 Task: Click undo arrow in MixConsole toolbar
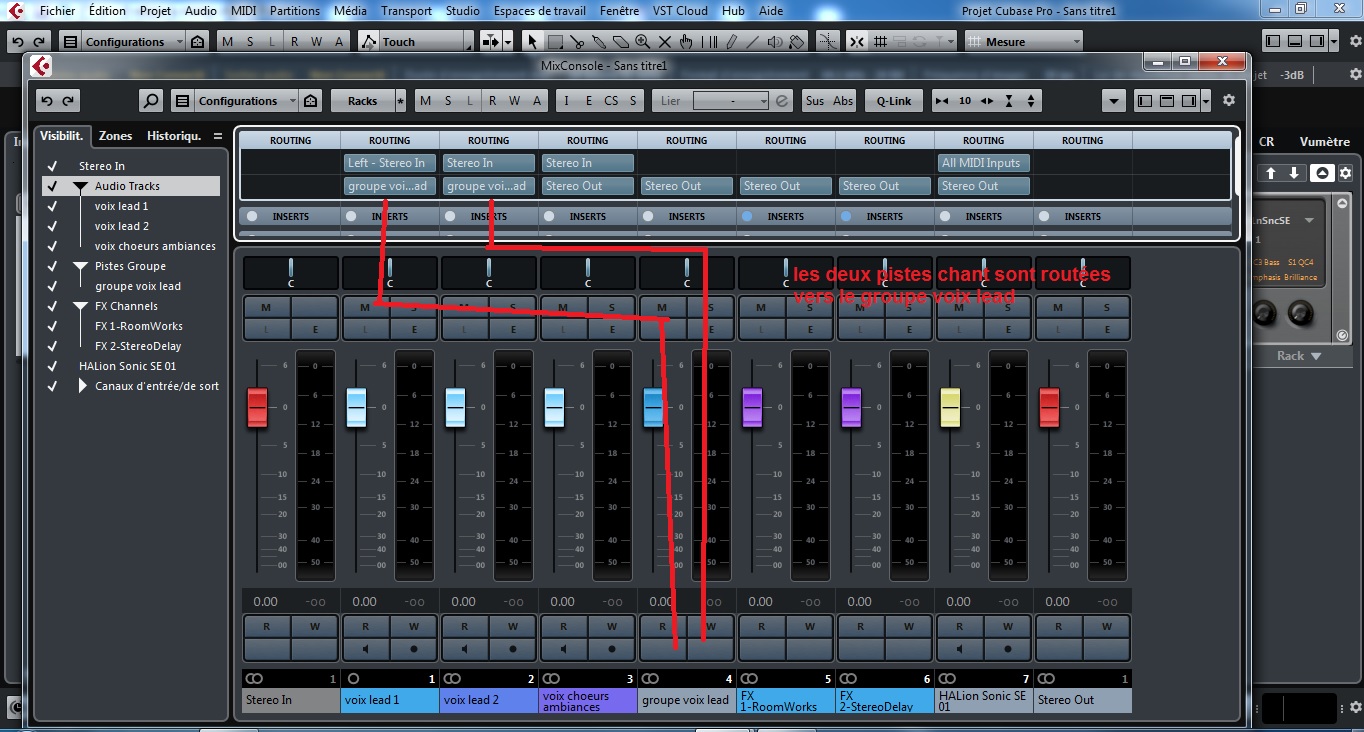pos(47,101)
